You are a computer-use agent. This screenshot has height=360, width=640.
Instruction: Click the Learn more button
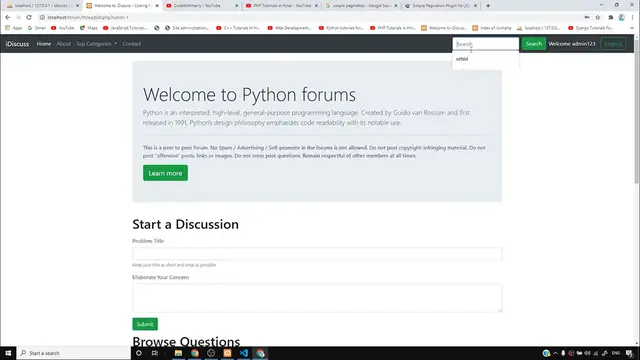(x=165, y=173)
